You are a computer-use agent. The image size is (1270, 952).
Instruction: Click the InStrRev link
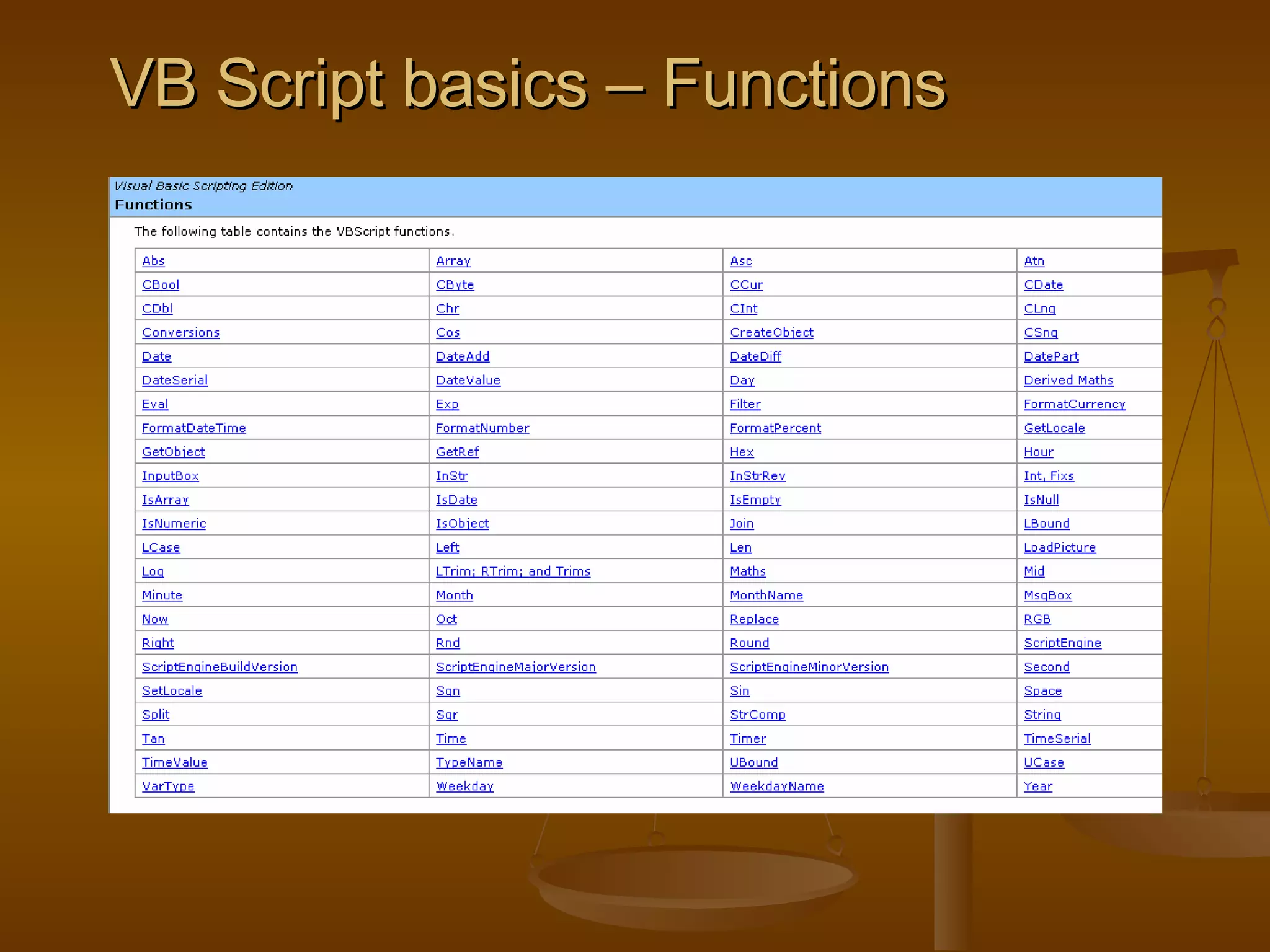(758, 475)
